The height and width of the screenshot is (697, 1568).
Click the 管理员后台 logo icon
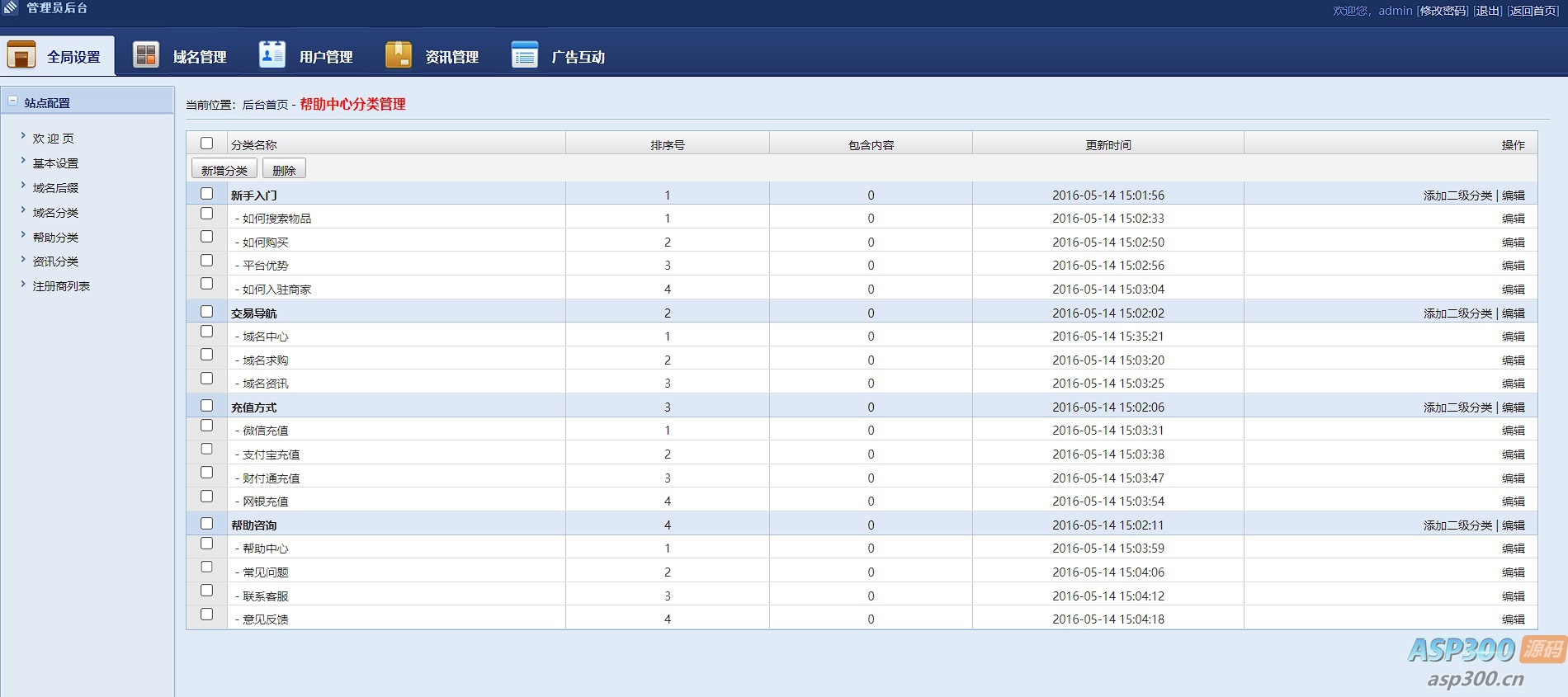point(11,7)
